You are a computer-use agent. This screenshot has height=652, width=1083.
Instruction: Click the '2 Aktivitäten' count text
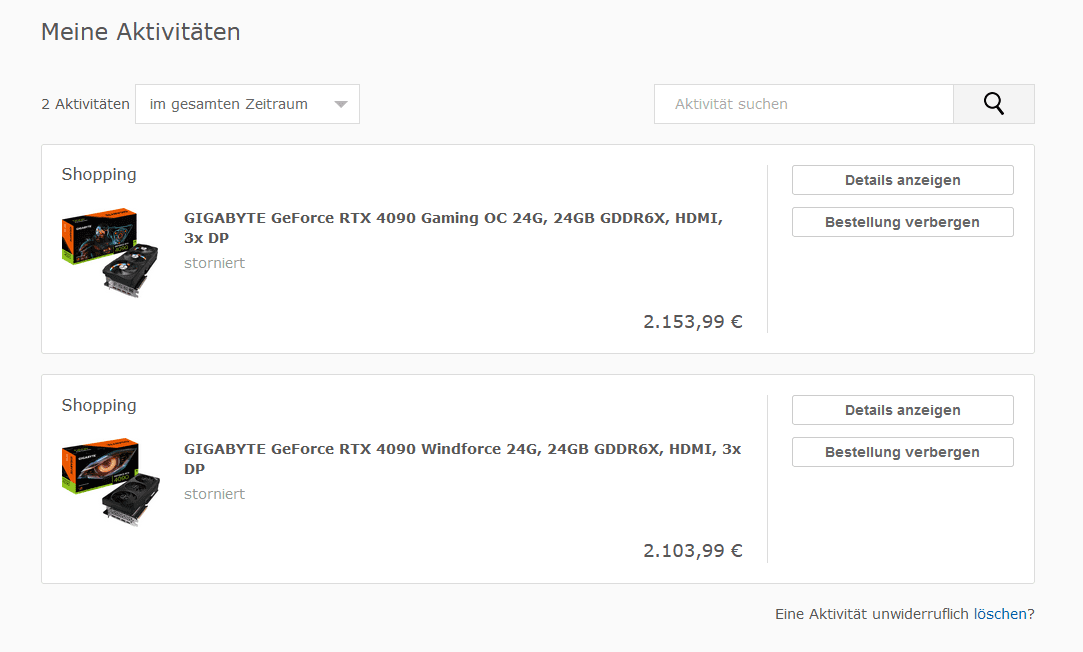85,104
